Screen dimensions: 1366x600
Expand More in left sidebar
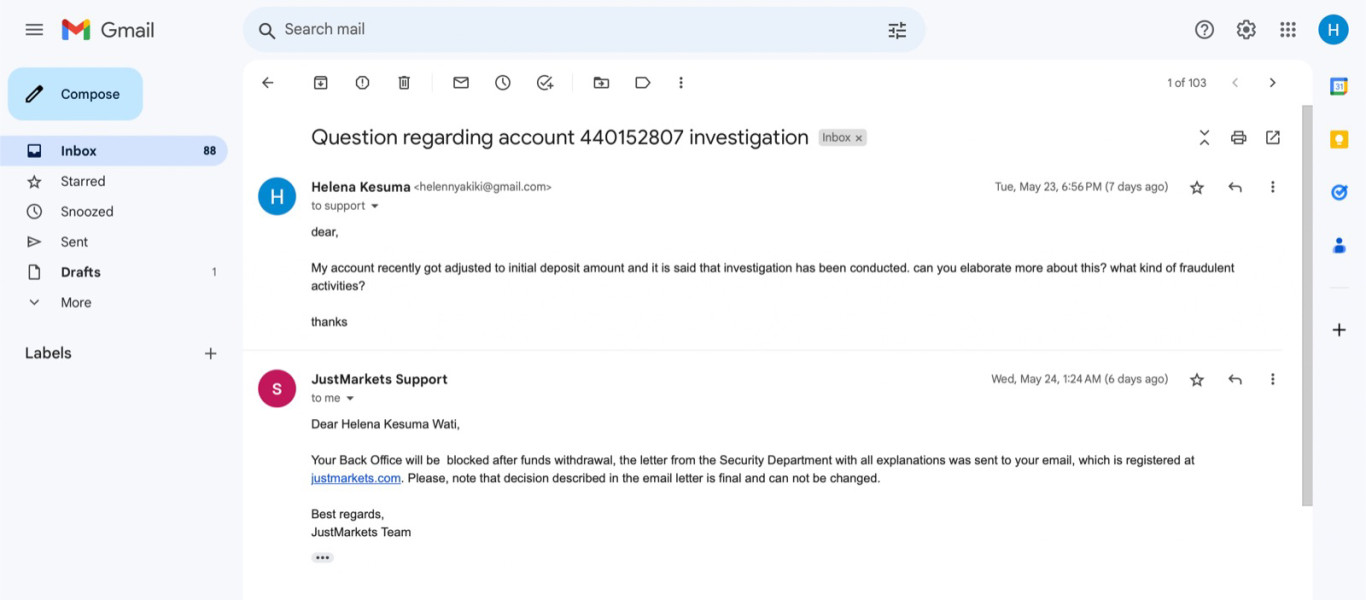point(75,302)
